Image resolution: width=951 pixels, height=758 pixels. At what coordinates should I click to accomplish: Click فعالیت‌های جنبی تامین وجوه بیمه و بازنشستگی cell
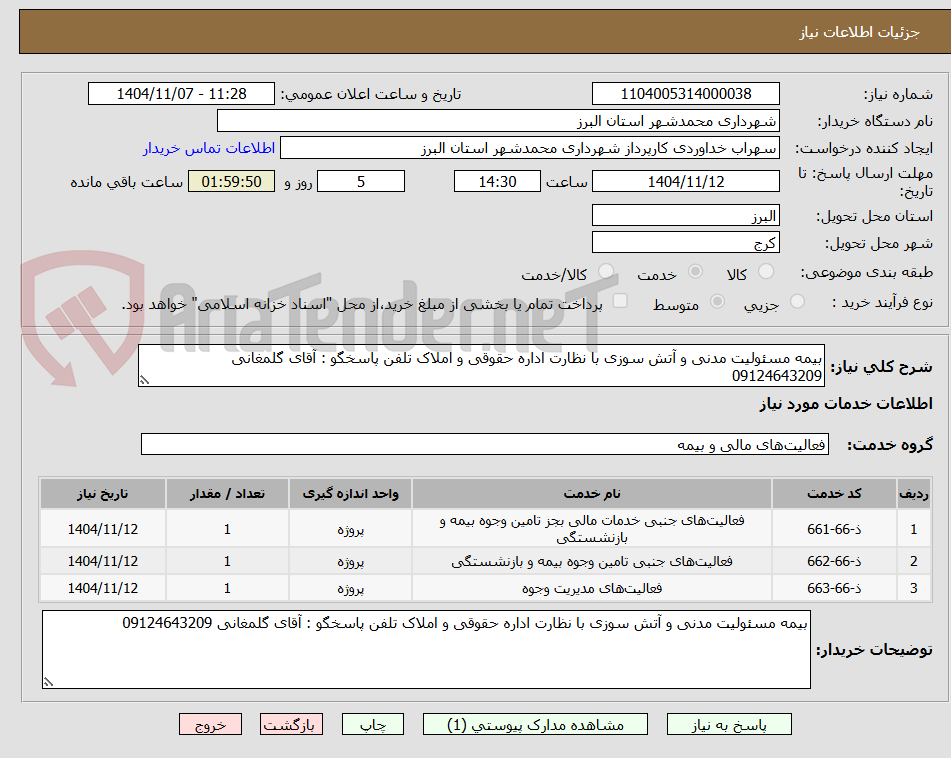pos(592,562)
